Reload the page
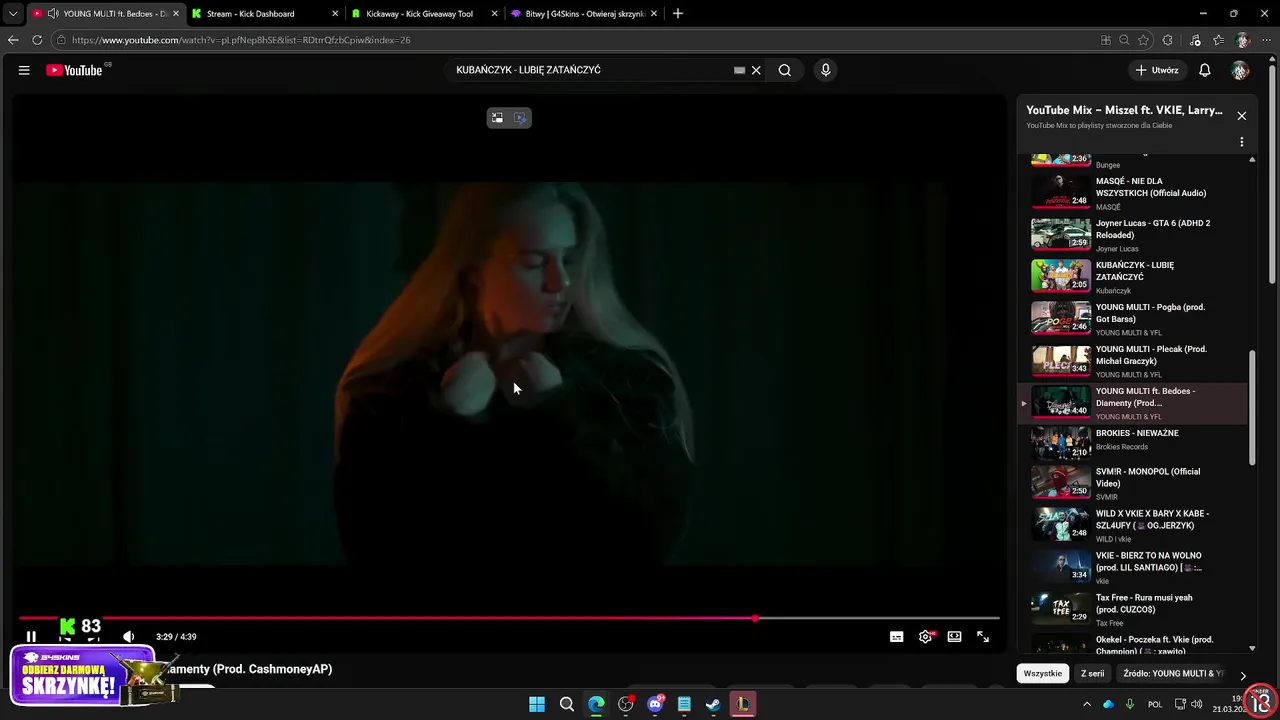The width and height of the screenshot is (1280, 720). 37,40
